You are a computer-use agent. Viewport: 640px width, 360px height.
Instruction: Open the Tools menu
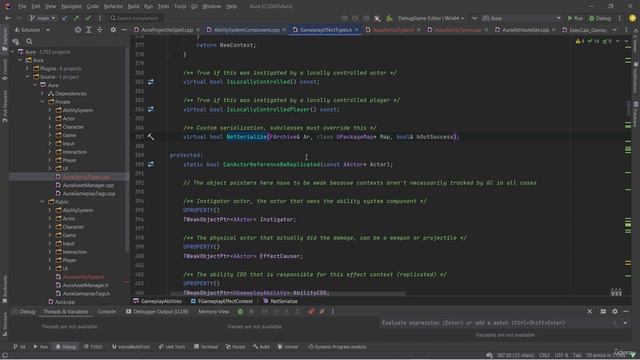point(180,7)
